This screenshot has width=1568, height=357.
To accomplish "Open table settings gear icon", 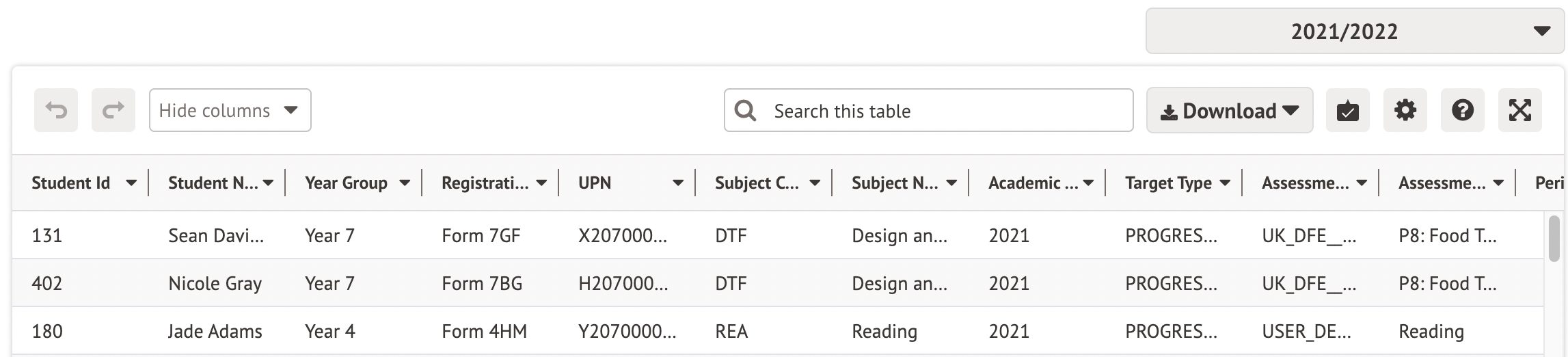I will coord(1405,110).
